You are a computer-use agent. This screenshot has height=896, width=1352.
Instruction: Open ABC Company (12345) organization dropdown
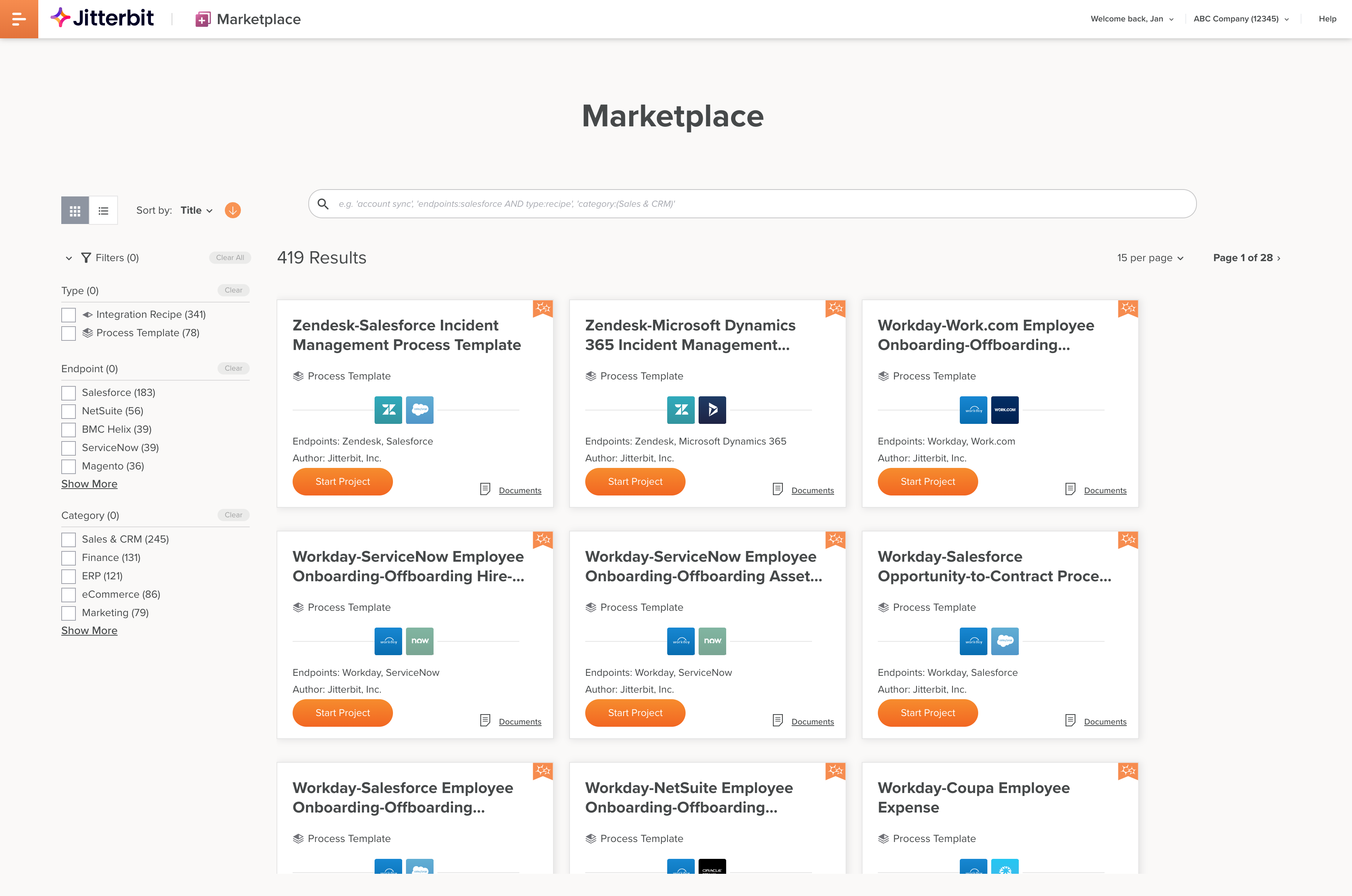tap(1241, 19)
